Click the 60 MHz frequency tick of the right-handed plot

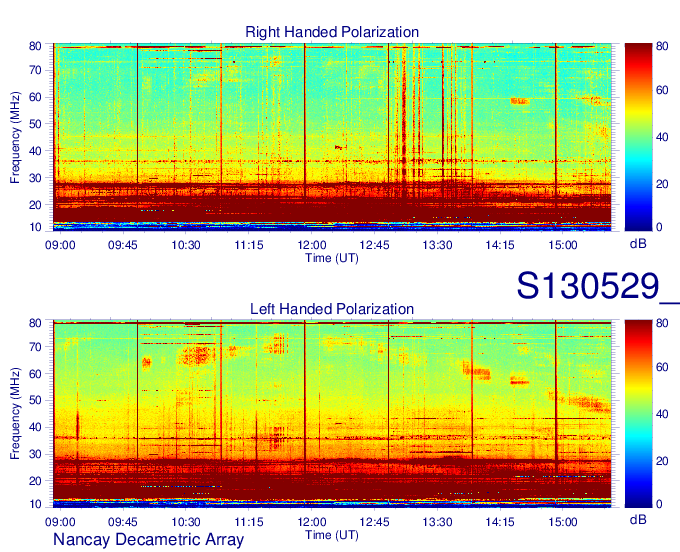35,97
